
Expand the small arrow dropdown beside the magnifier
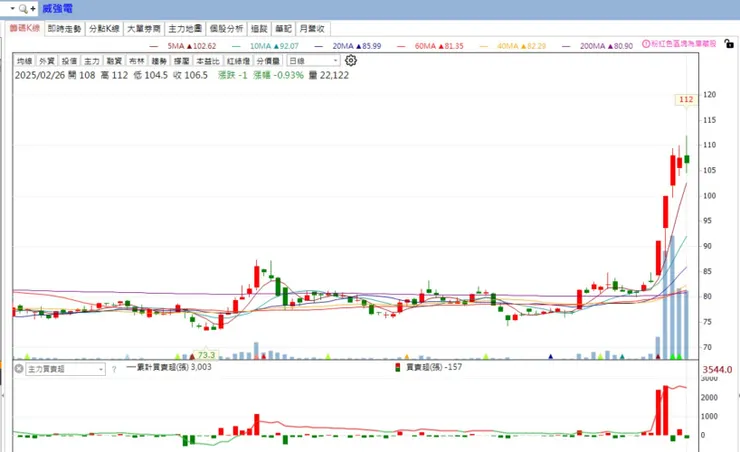tap(13, 8)
